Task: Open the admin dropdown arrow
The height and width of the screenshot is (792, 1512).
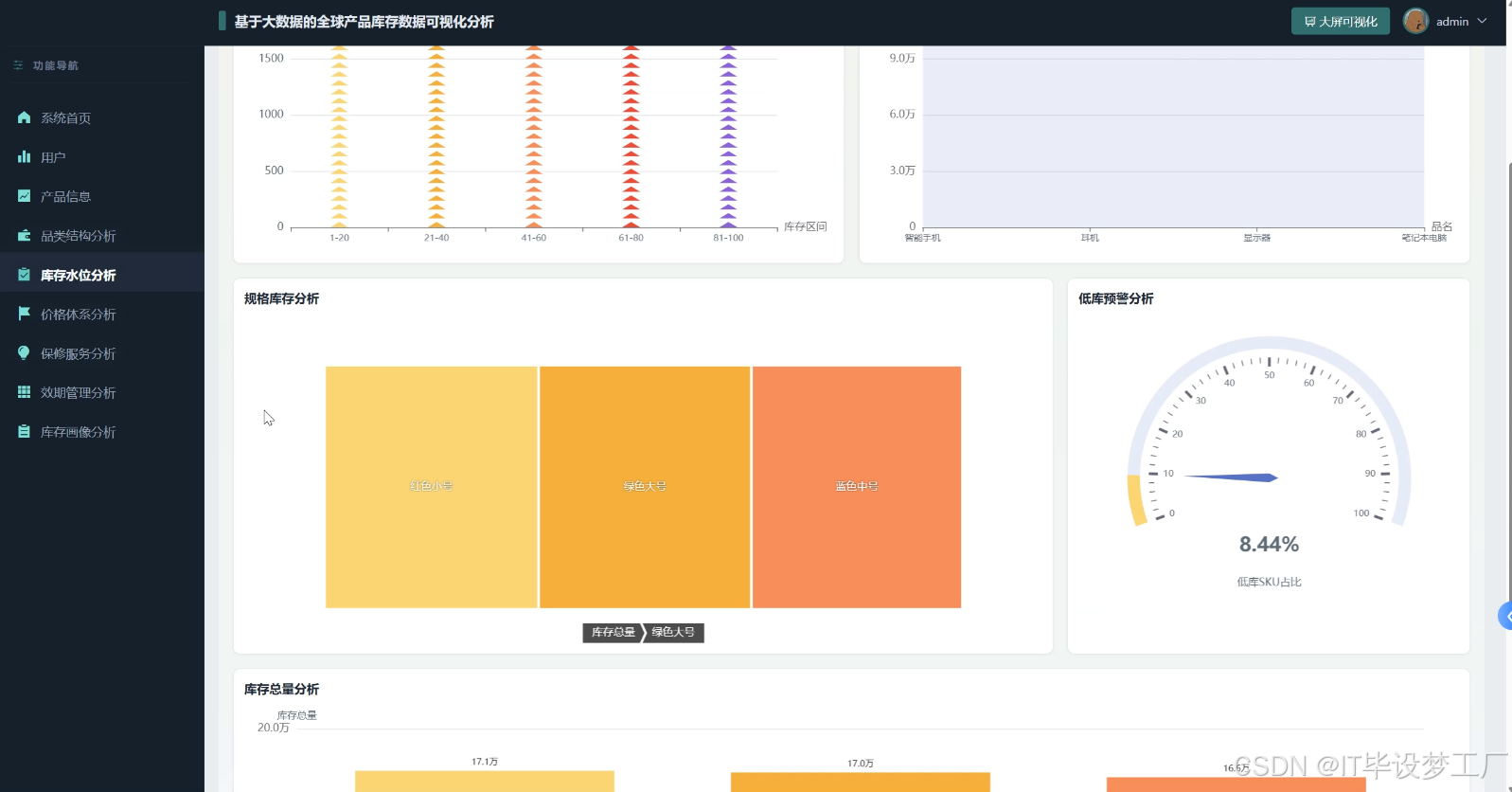Action: tap(1483, 21)
